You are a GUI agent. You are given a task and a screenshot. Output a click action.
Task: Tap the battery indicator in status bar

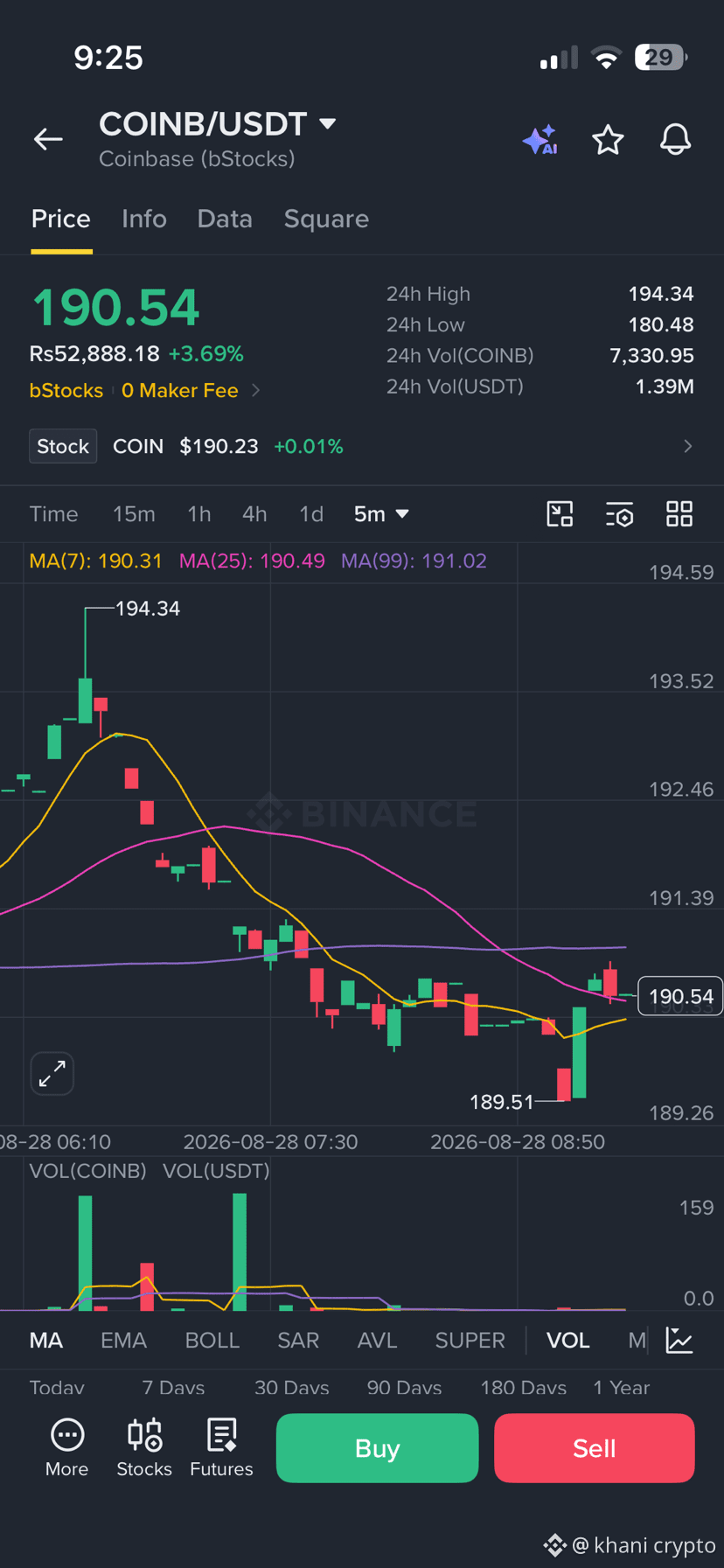pos(661,58)
